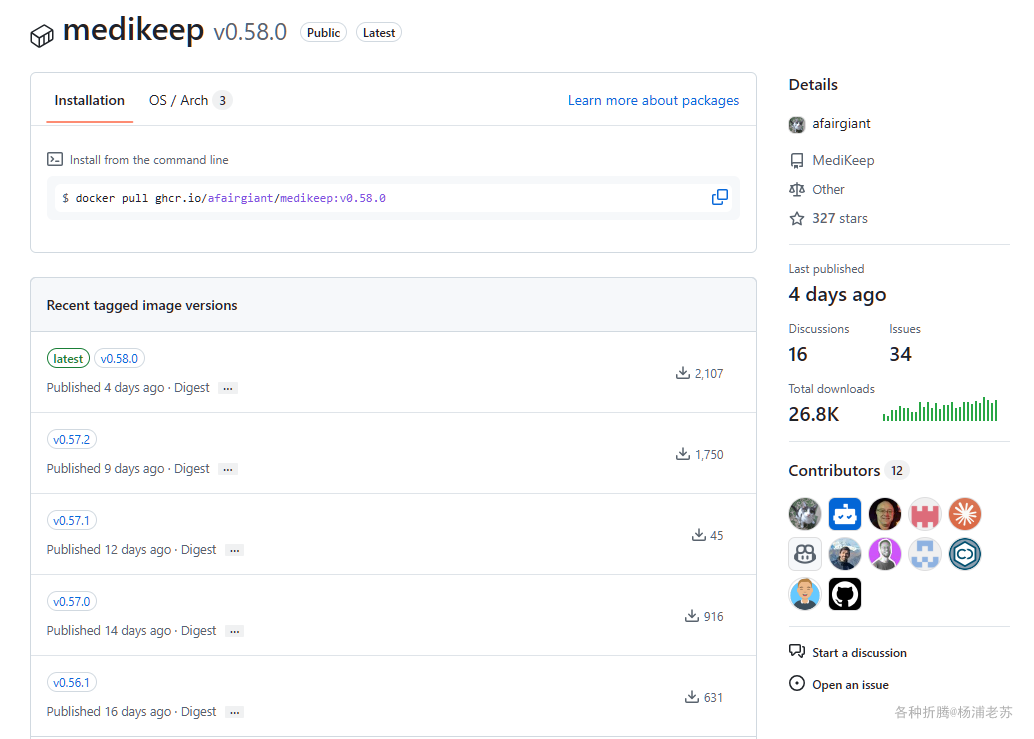Click the discussion bubble icon

(x=797, y=651)
